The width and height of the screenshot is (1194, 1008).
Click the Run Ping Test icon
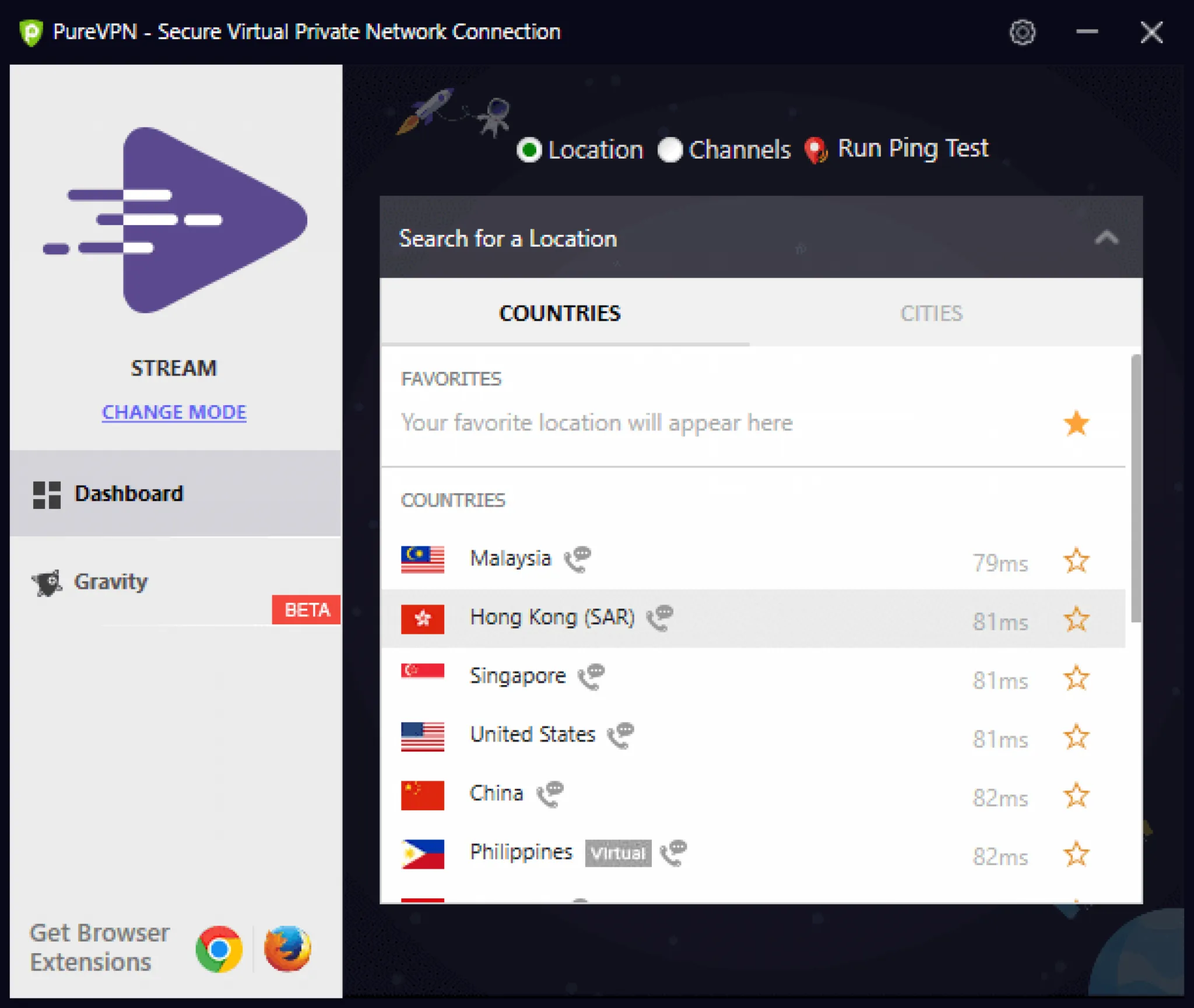(x=816, y=150)
